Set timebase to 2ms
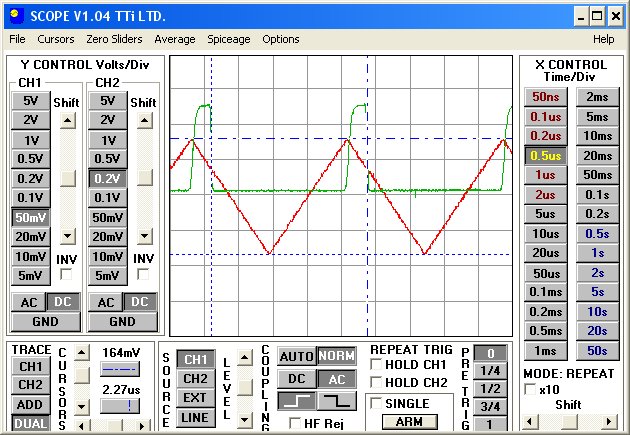This screenshot has height=435, width=630. (x=597, y=97)
